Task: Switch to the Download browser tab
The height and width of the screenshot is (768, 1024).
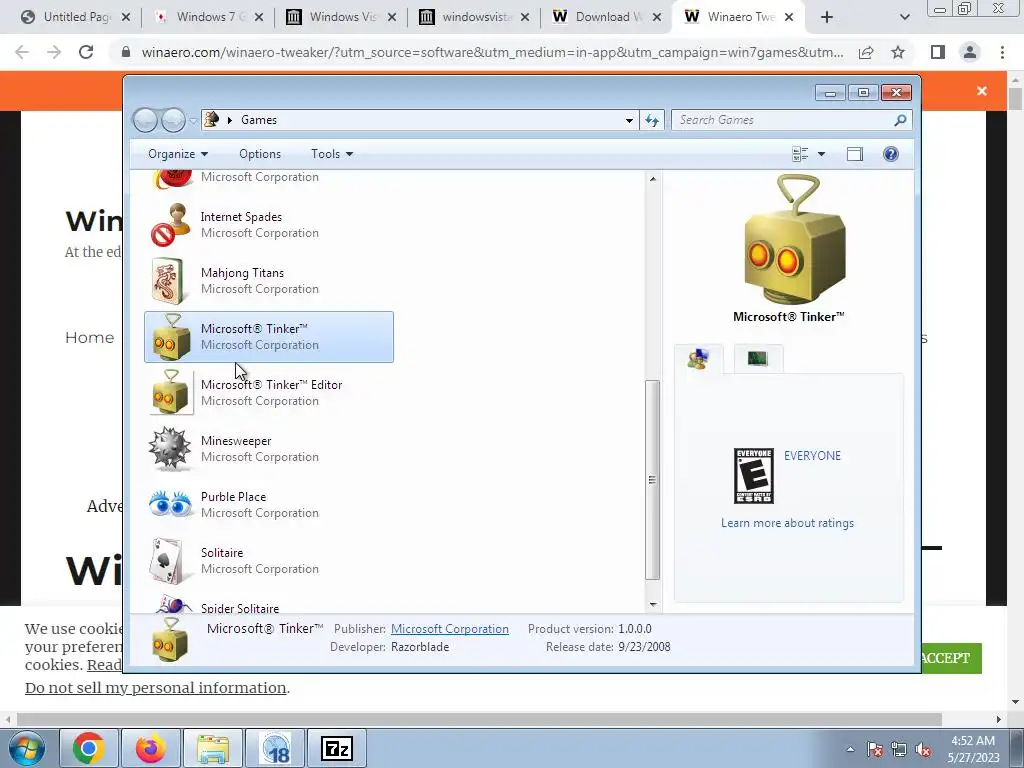Action: point(608,17)
